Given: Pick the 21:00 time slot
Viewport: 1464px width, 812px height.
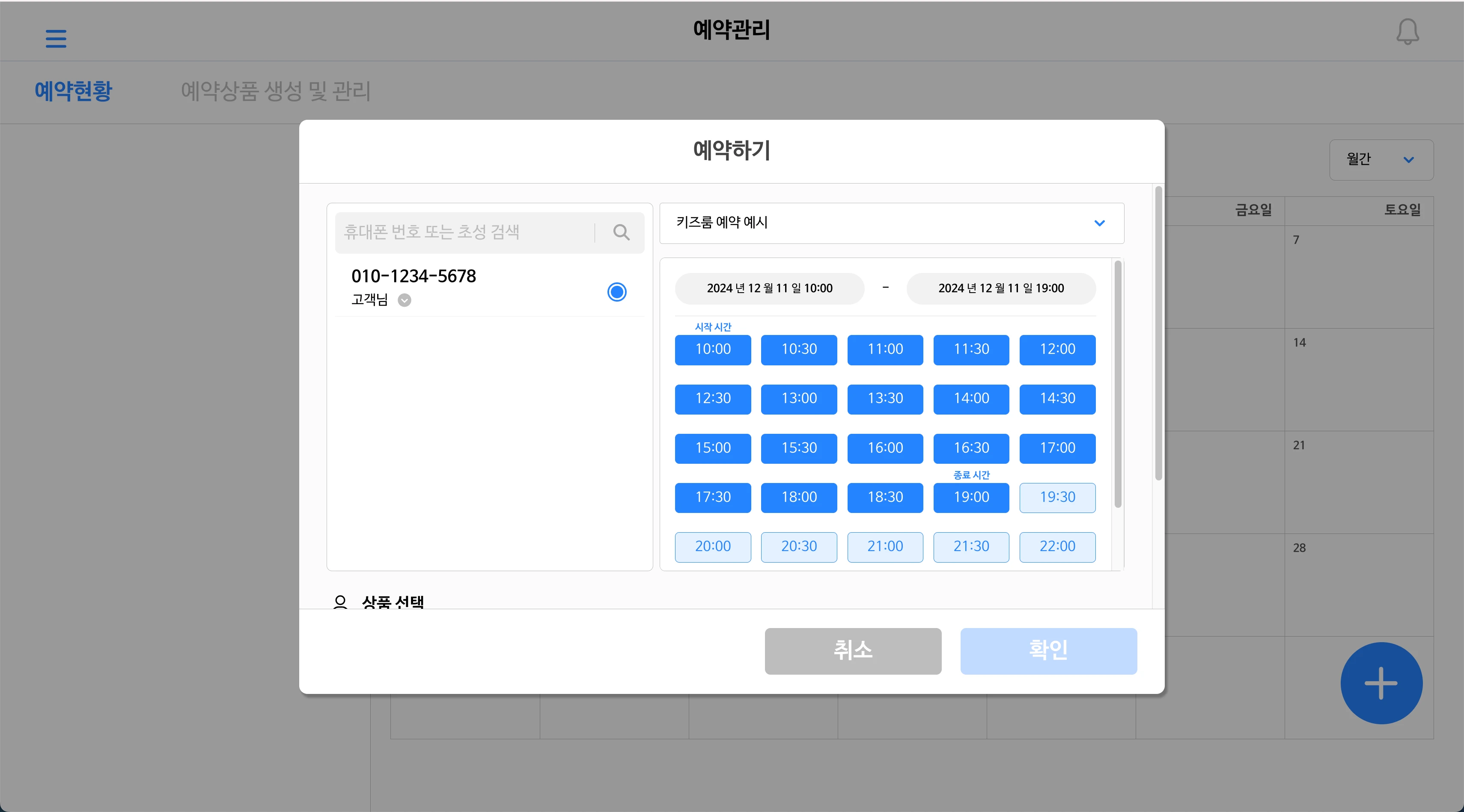Looking at the screenshot, I should 885,547.
